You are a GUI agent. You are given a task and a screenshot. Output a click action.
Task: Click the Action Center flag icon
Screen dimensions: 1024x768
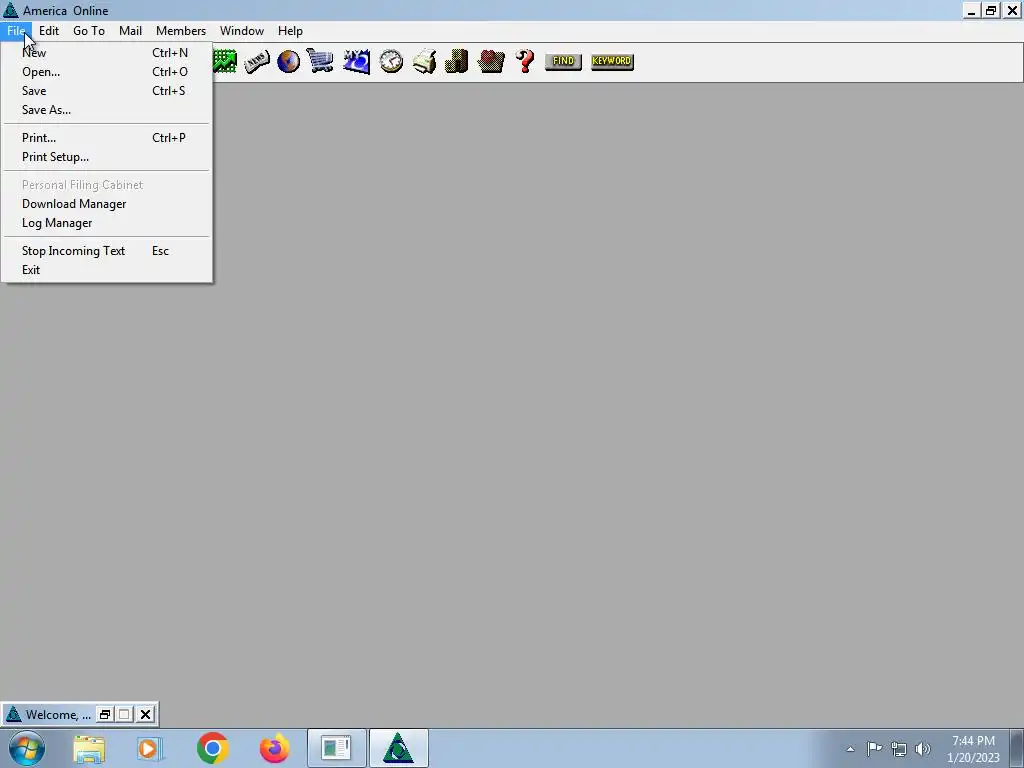(x=874, y=749)
